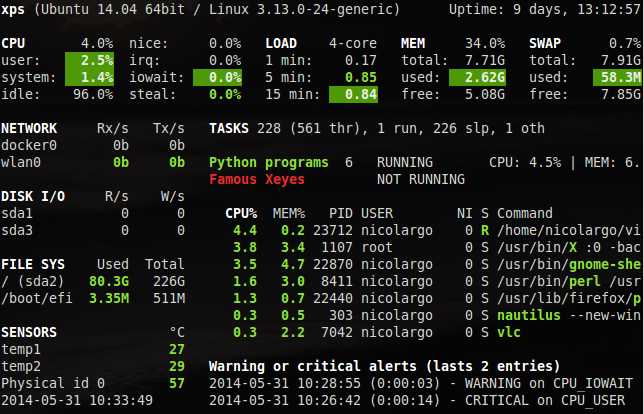The image size is (644, 414).
Task: Select the highlighted 15 min load value 0.84
Action: tap(353, 94)
